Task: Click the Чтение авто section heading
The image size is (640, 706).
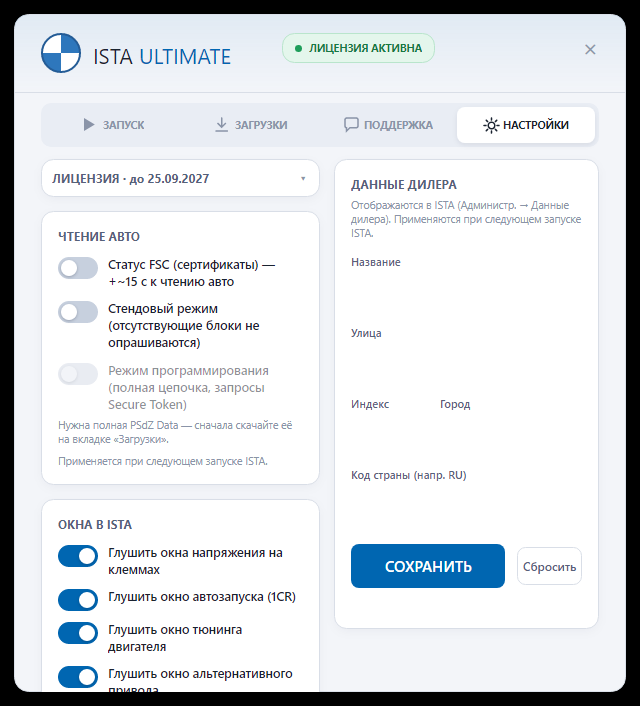Action: tap(99, 236)
